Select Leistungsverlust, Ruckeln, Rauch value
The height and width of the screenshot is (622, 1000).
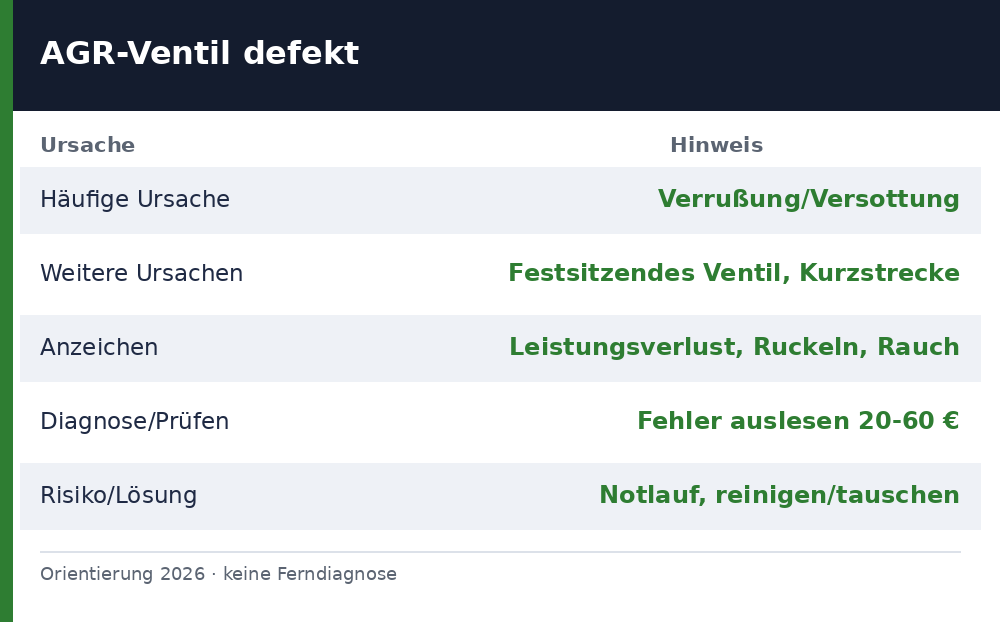click(x=734, y=347)
